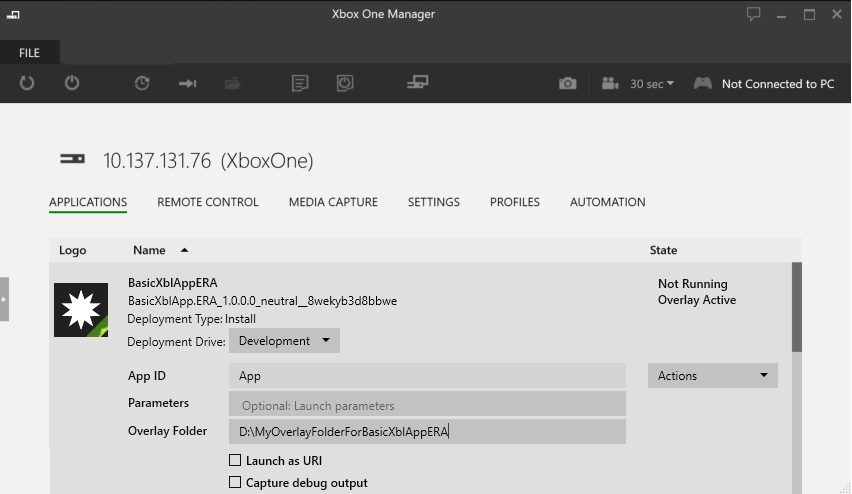The image size is (852, 494).
Task: Enable the Launch as URI checkbox
Action: (x=235, y=460)
